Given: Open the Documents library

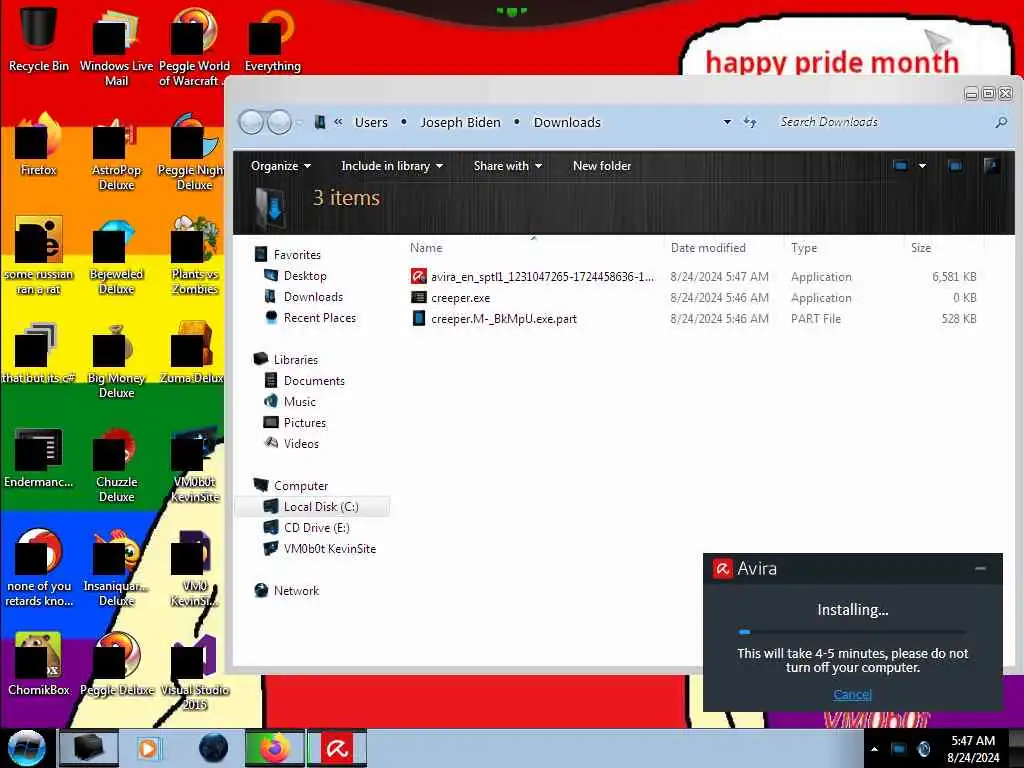Looking at the screenshot, I should click(313, 381).
